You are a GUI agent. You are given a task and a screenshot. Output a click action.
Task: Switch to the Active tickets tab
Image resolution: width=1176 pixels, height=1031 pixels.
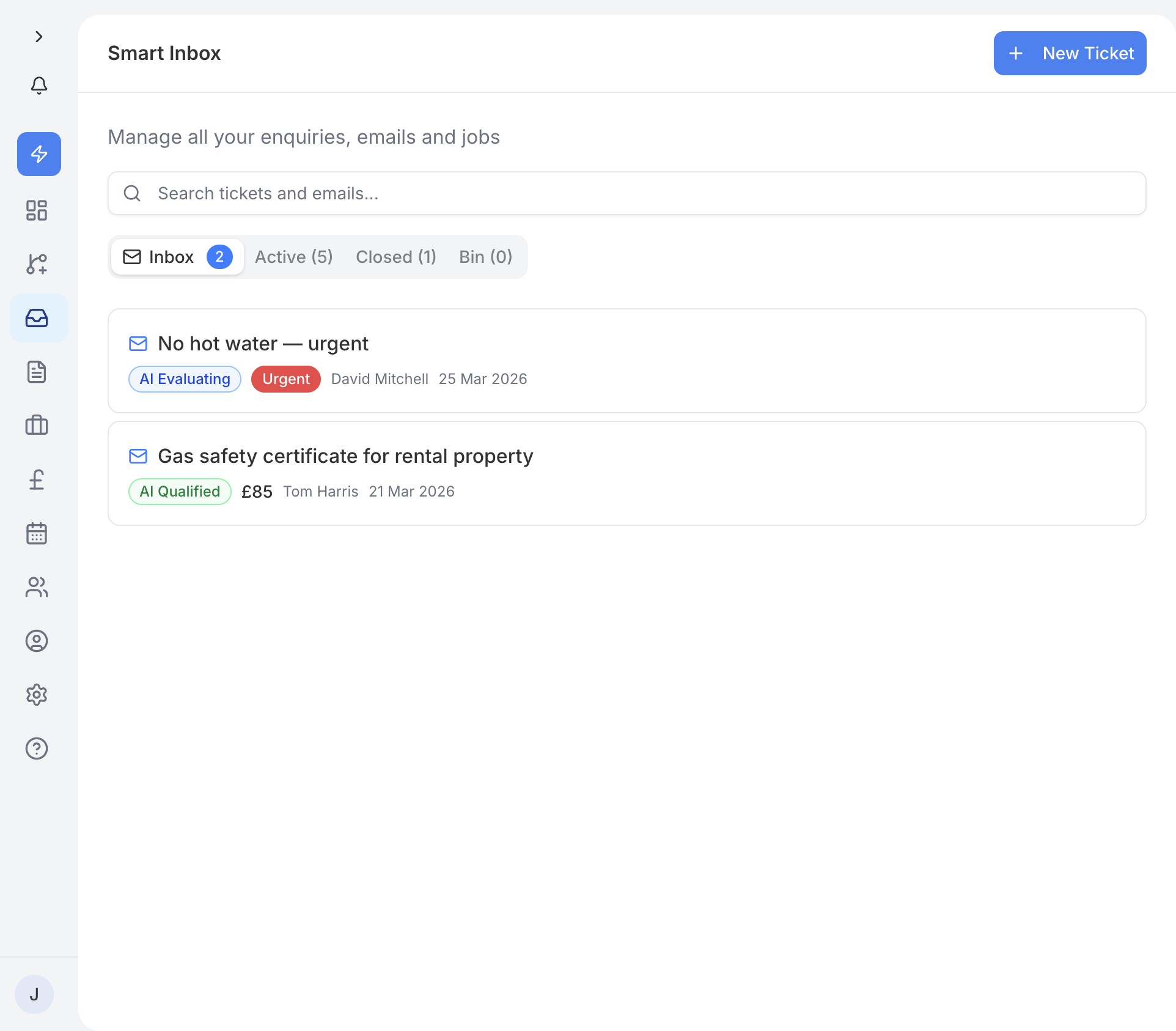(x=293, y=257)
